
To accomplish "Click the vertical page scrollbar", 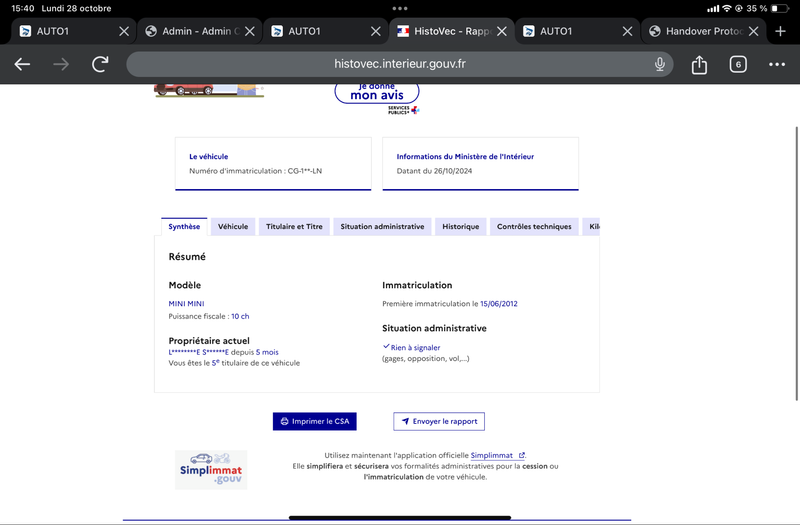I will point(796,263).
